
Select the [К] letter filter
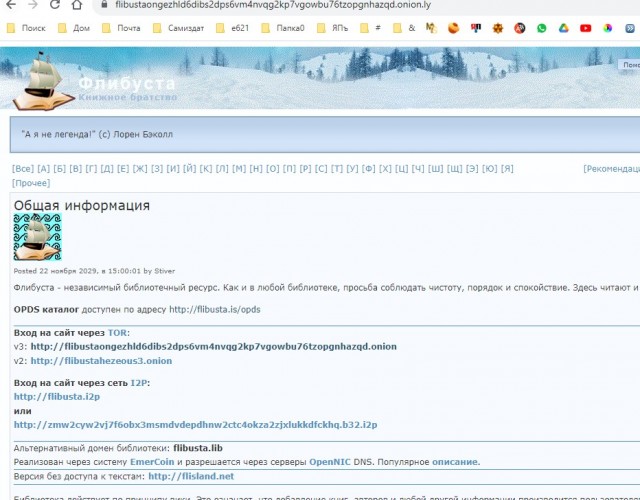(206, 169)
